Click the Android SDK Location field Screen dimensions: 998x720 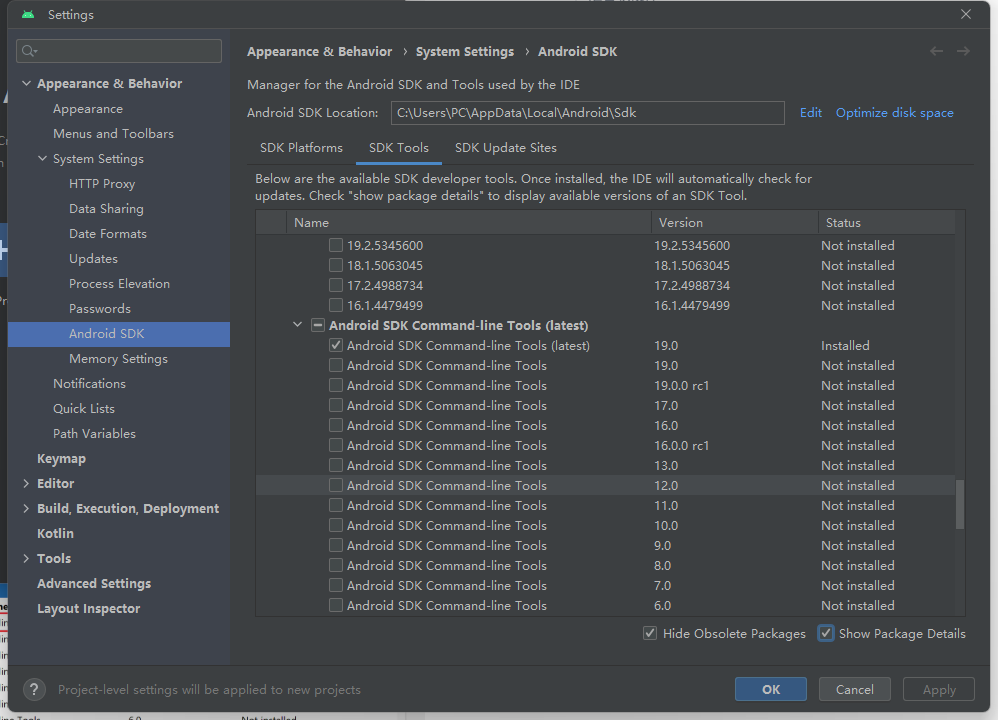click(x=587, y=113)
